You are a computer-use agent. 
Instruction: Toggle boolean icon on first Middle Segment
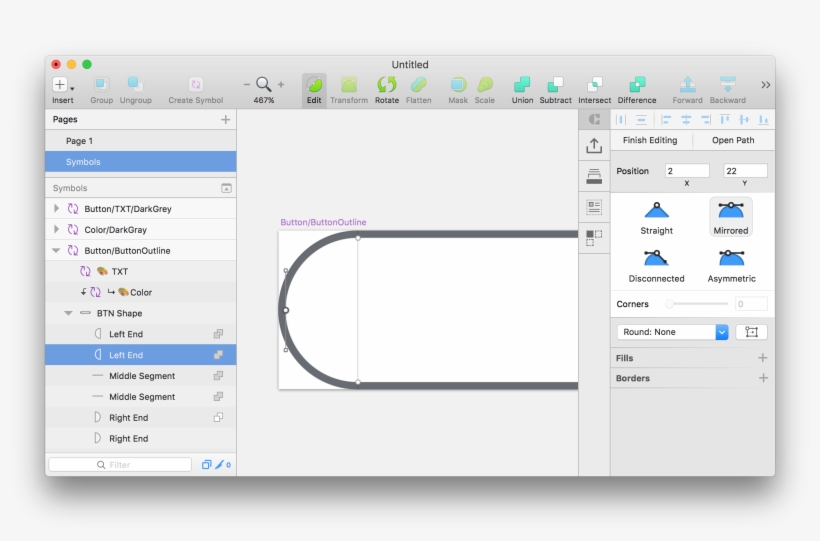pos(218,376)
